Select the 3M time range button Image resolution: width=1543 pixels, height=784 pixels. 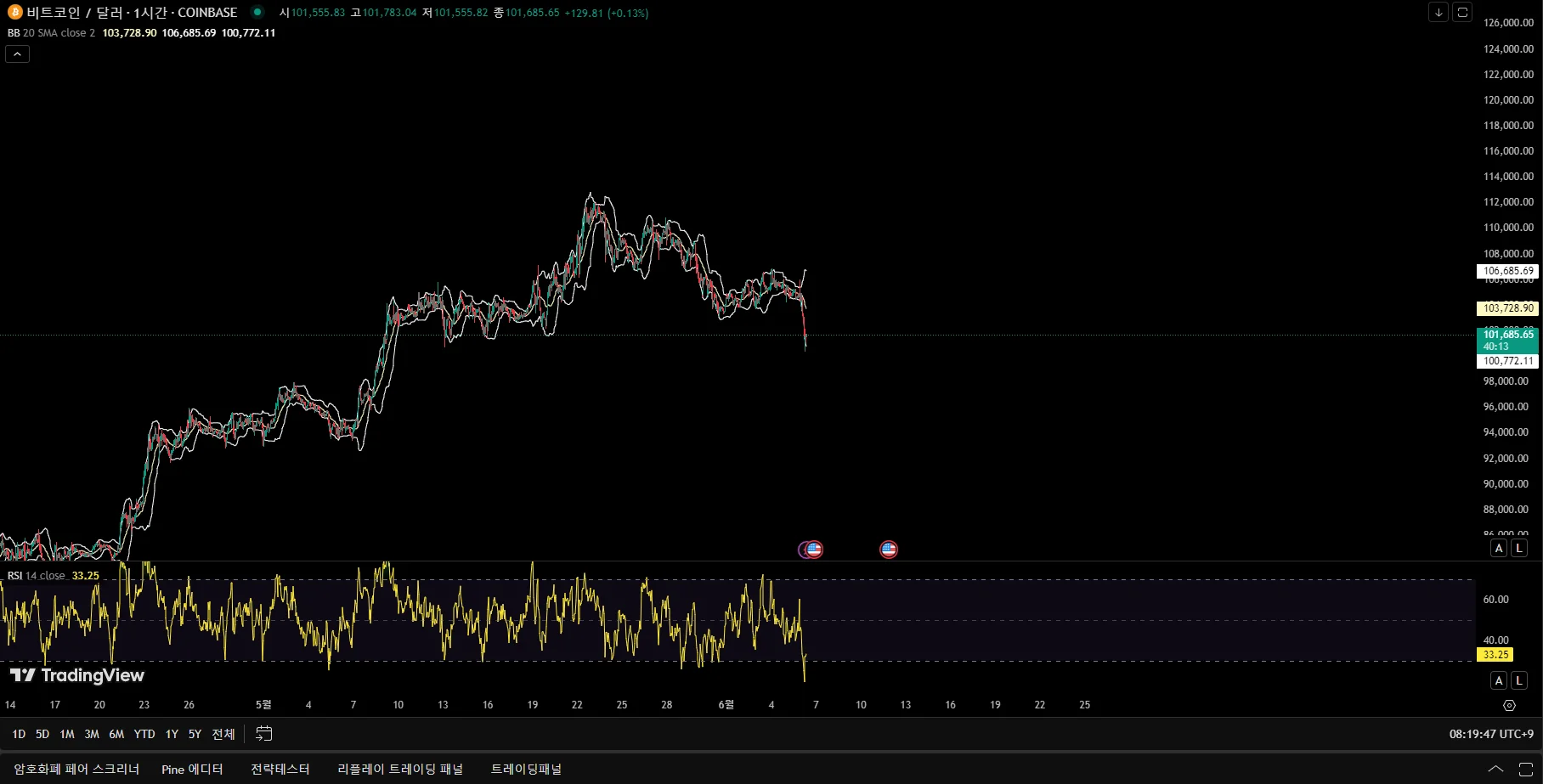tap(92, 734)
